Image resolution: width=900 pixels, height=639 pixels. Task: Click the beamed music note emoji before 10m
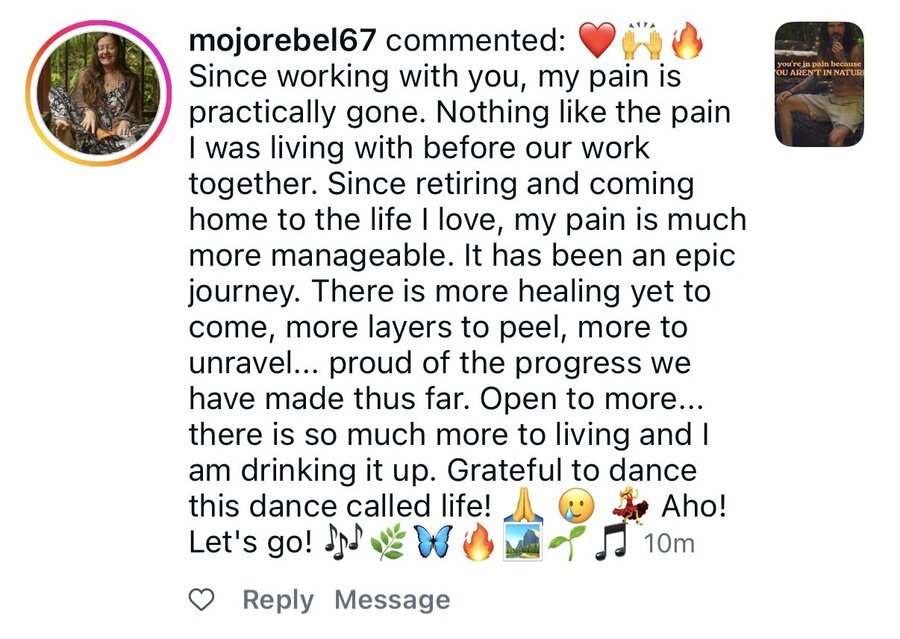[x=611, y=541]
